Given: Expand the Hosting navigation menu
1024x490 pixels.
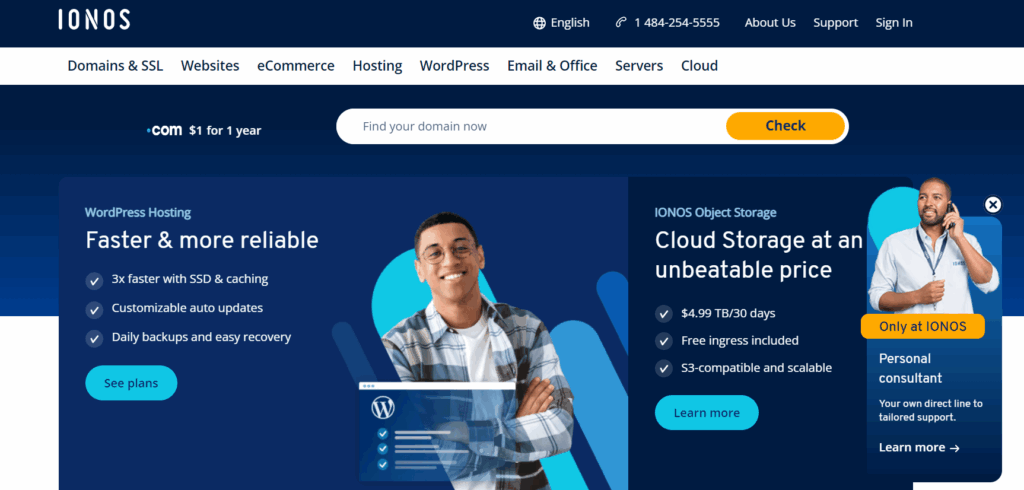Looking at the screenshot, I should 377,66.
